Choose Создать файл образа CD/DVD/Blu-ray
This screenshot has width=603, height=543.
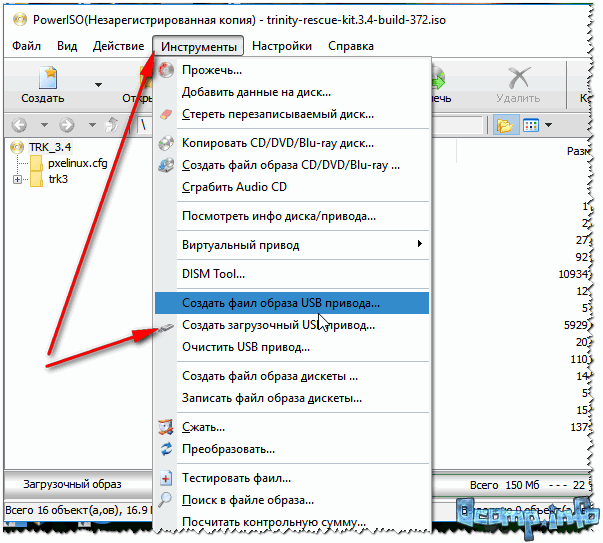(x=292, y=165)
